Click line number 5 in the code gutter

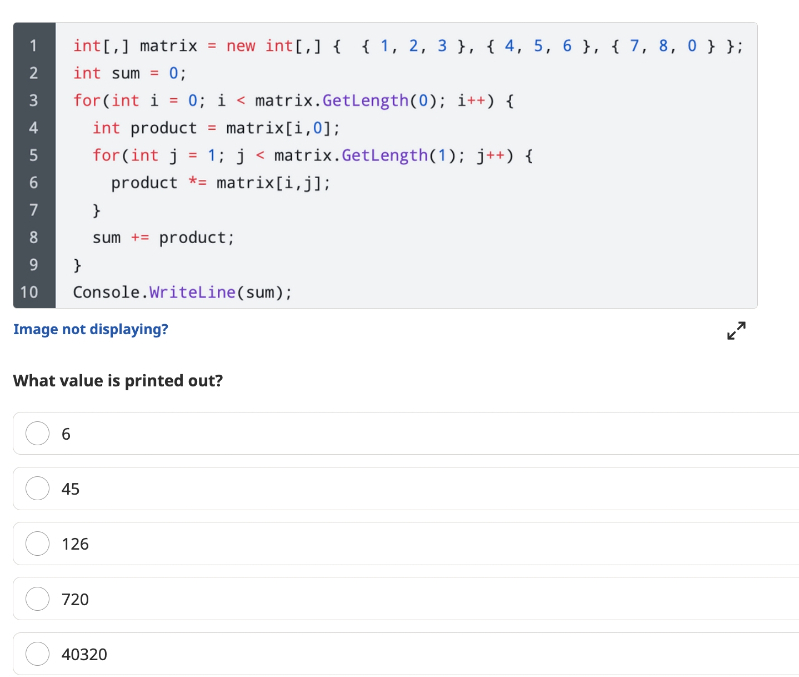point(34,155)
